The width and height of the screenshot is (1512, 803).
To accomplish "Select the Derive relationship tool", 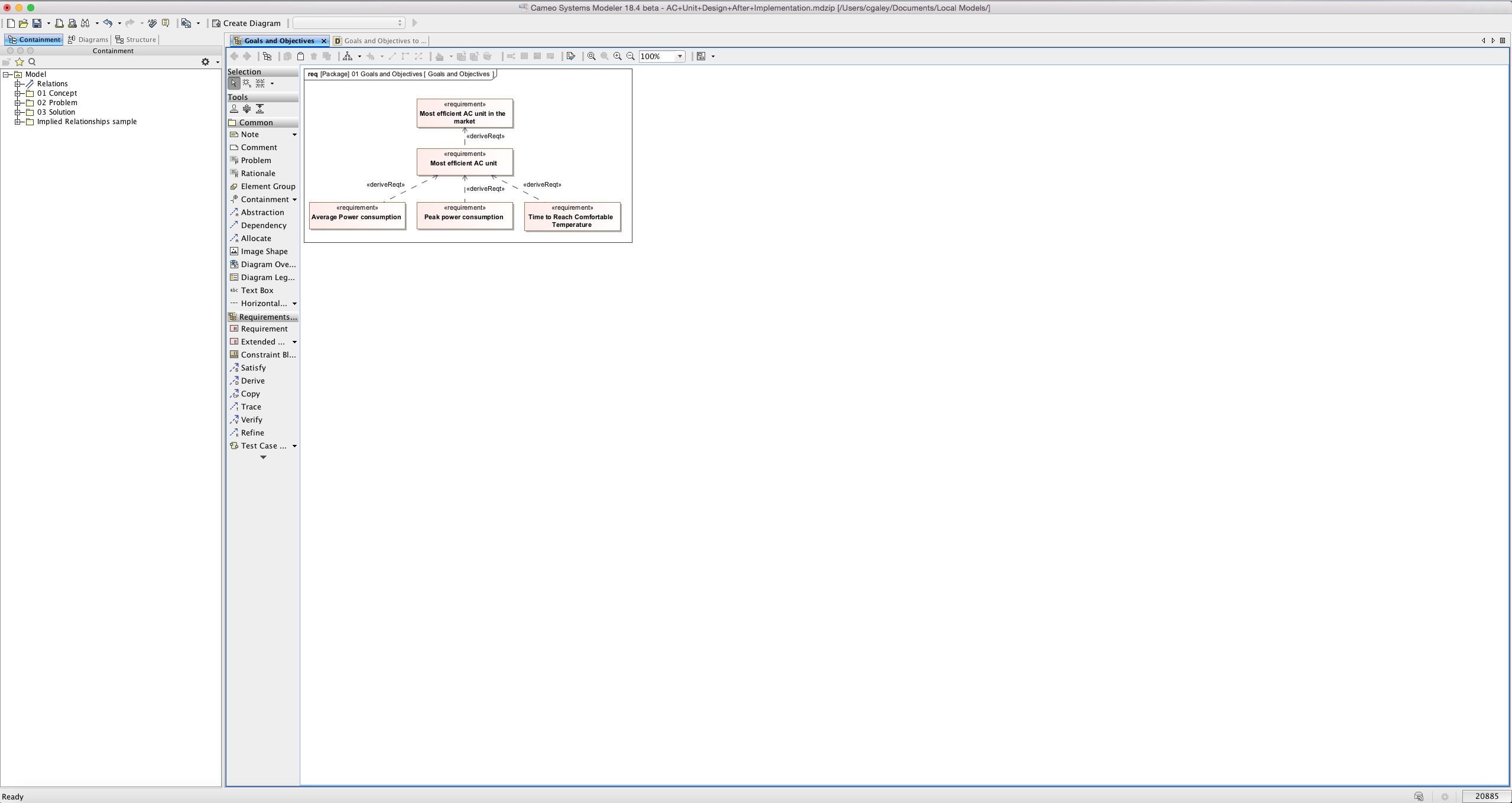I will coord(252,381).
